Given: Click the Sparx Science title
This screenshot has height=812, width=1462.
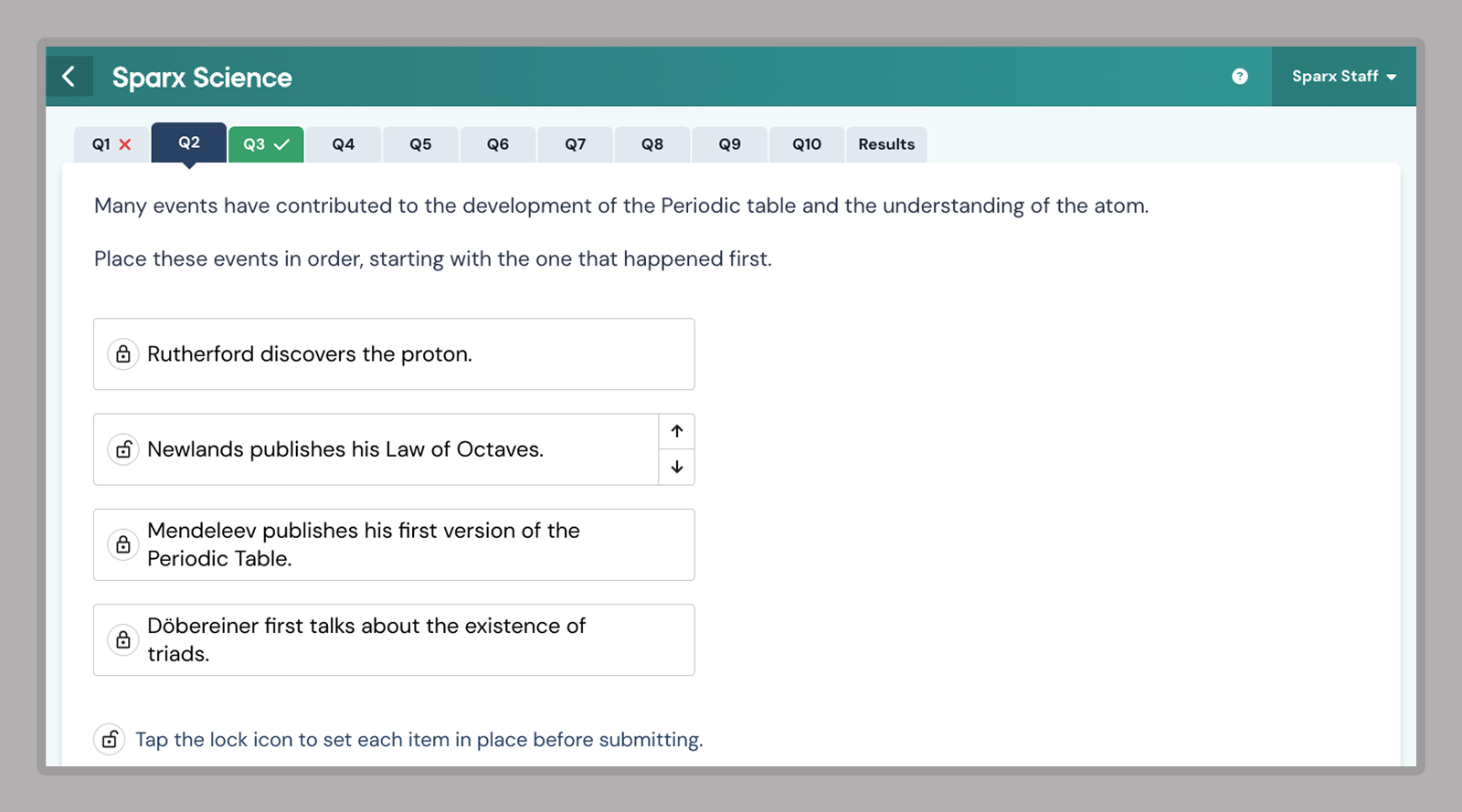Looking at the screenshot, I should [x=202, y=78].
